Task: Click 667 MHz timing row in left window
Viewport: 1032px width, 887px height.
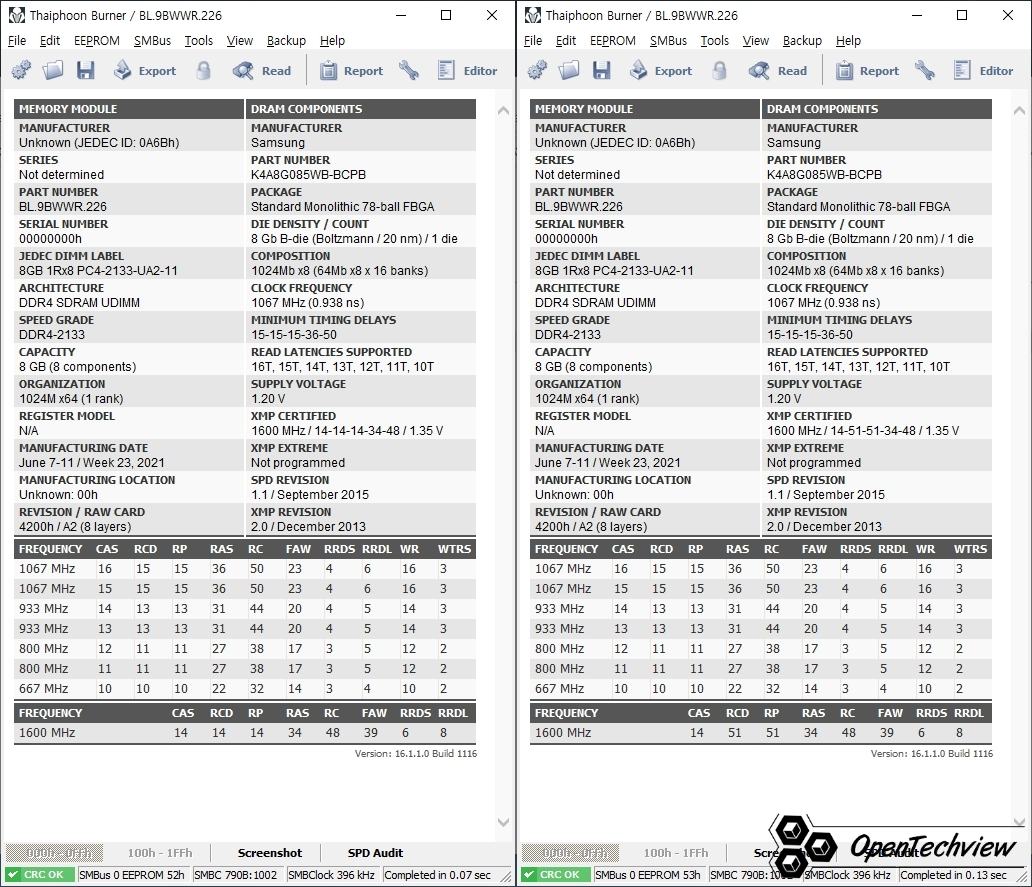Action: 245,688
